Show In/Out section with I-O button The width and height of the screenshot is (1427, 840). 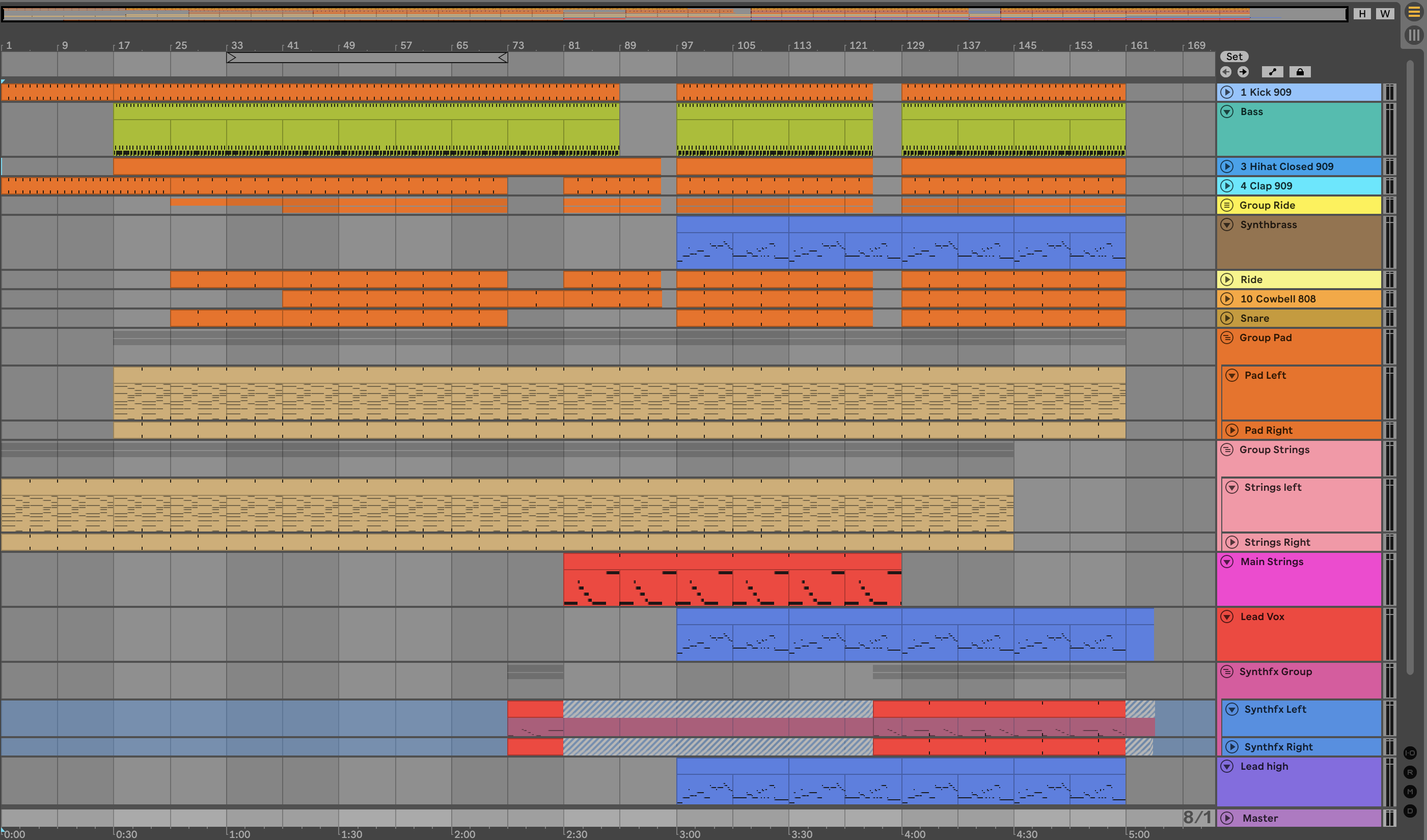click(1410, 753)
